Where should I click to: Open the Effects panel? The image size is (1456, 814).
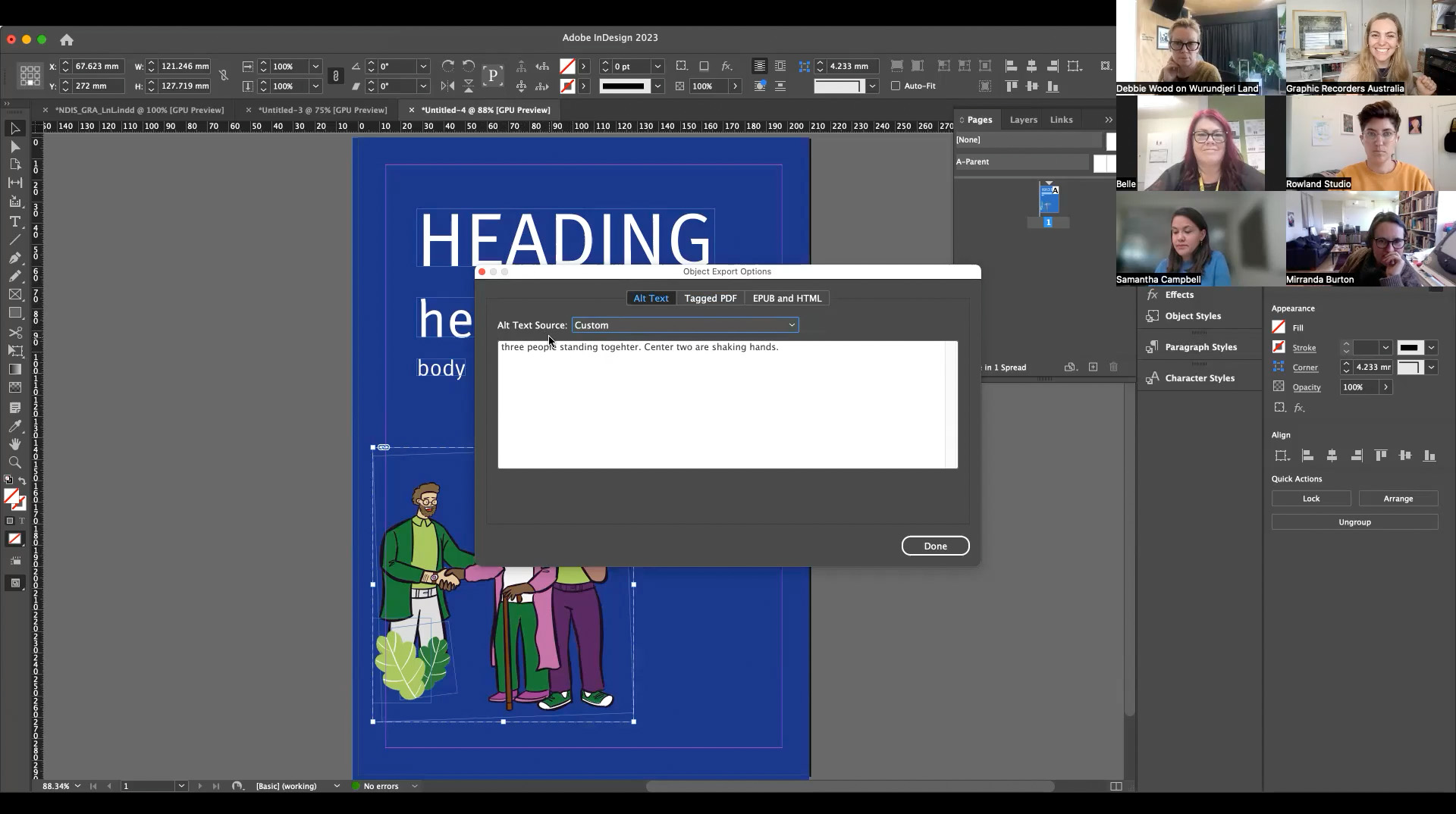click(x=1180, y=295)
